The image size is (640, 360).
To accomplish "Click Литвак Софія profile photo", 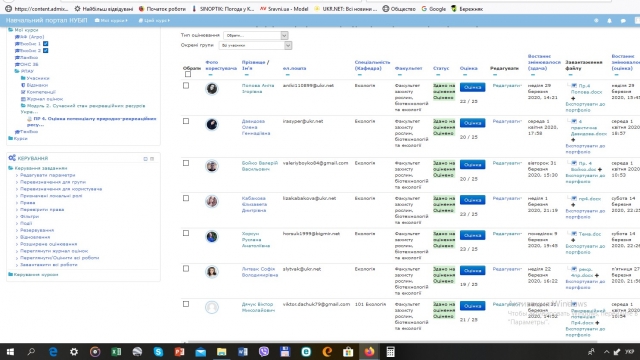I will (x=212, y=272).
